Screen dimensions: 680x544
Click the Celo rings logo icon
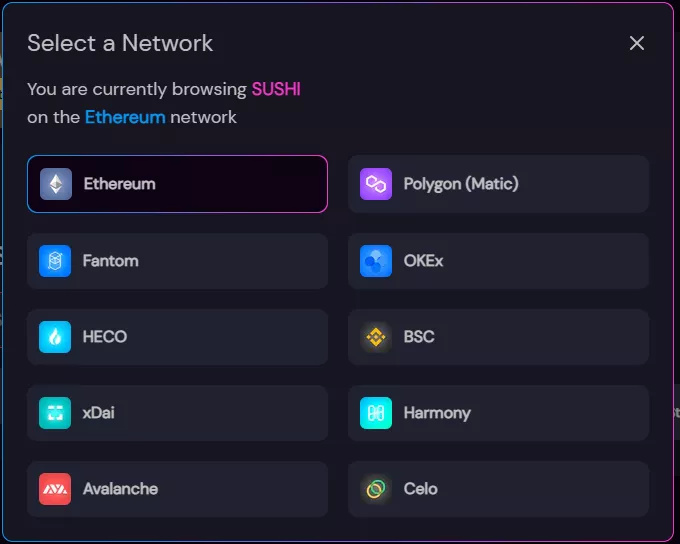coord(376,489)
